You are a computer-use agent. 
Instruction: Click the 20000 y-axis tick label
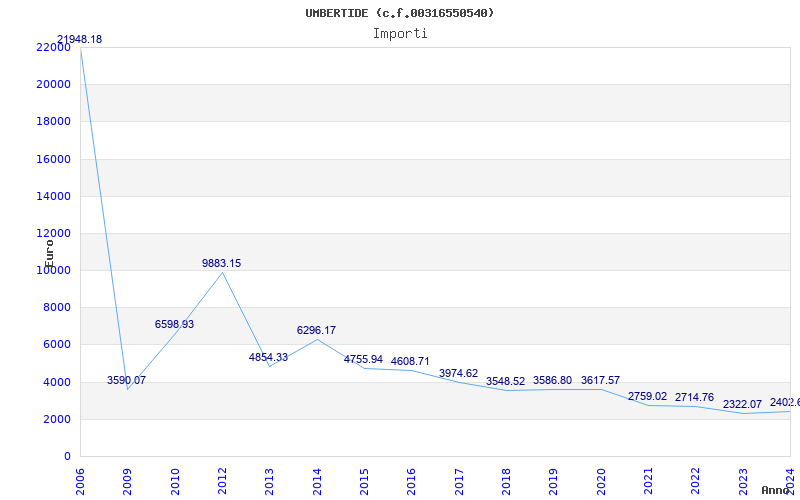tap(53, 84)
